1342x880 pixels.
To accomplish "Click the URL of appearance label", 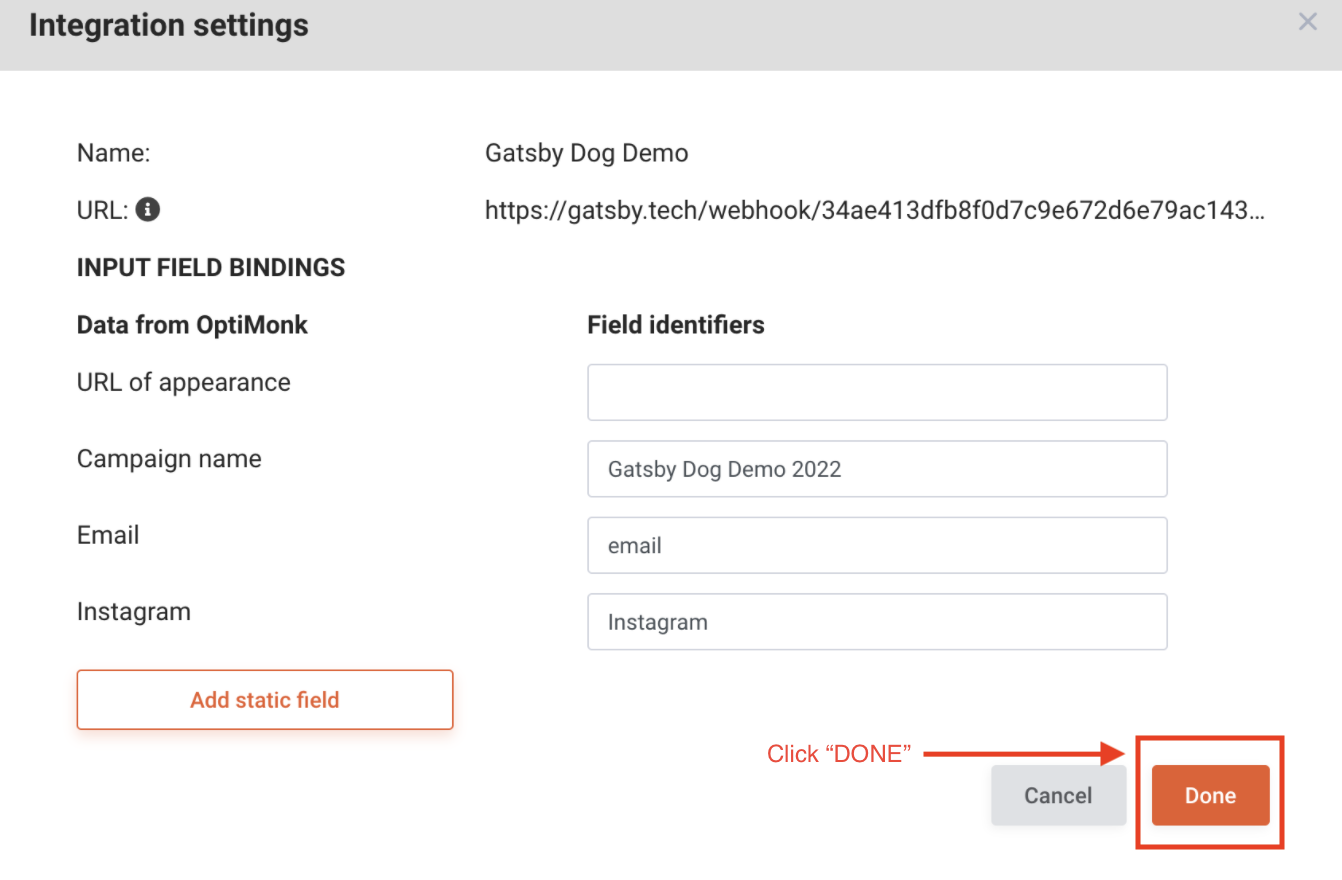I will click(184, 383).
